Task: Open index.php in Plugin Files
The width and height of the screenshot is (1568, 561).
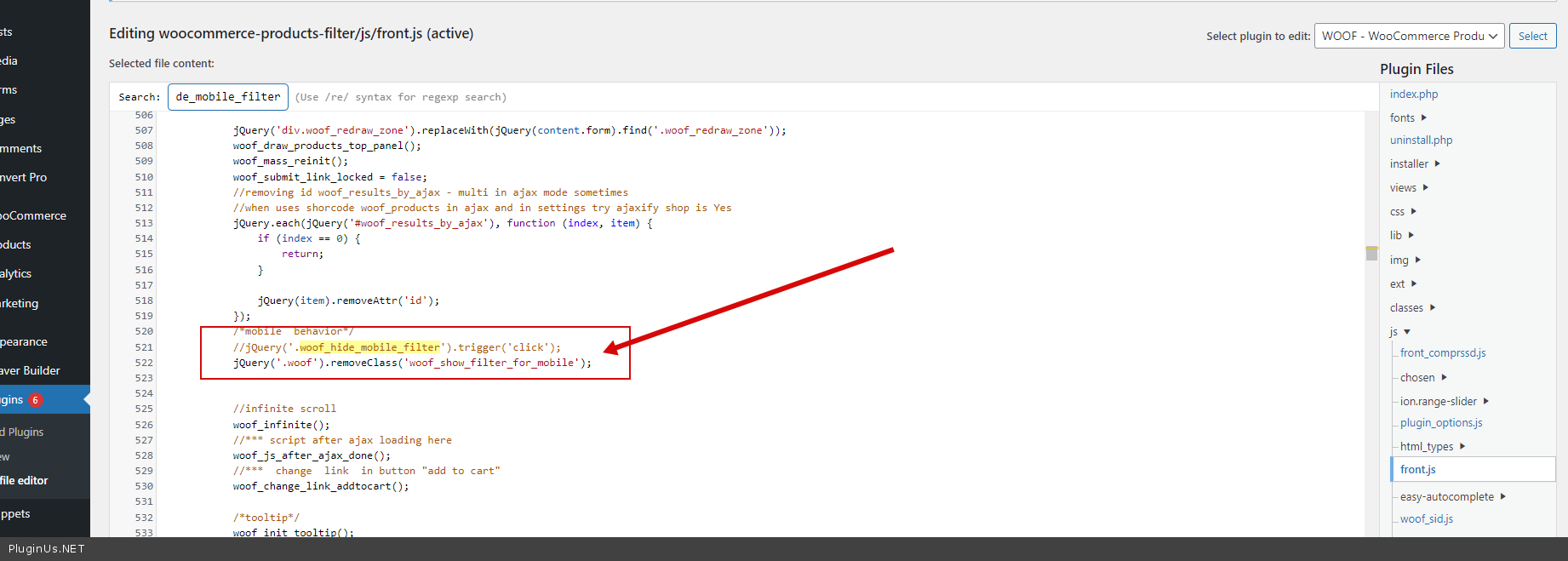Action: pos(1413,94)
